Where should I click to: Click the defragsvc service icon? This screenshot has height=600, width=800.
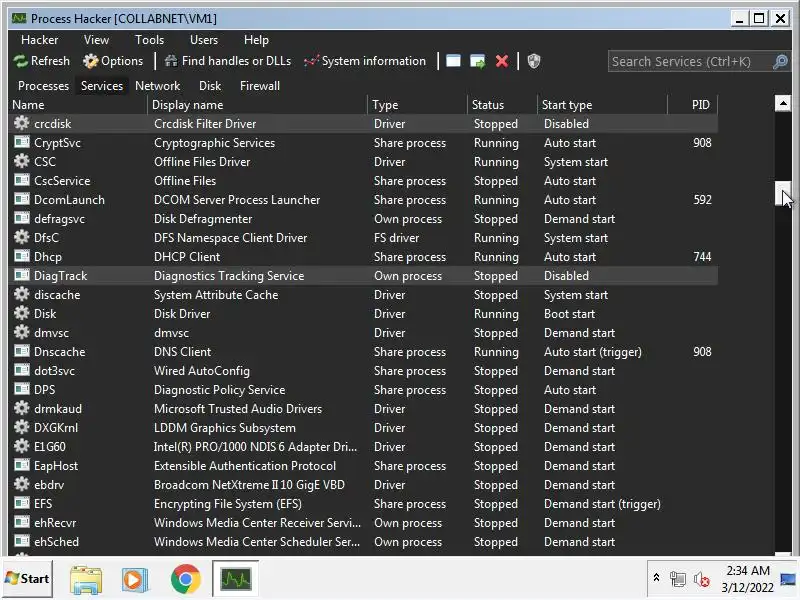[x=21, y=218]
